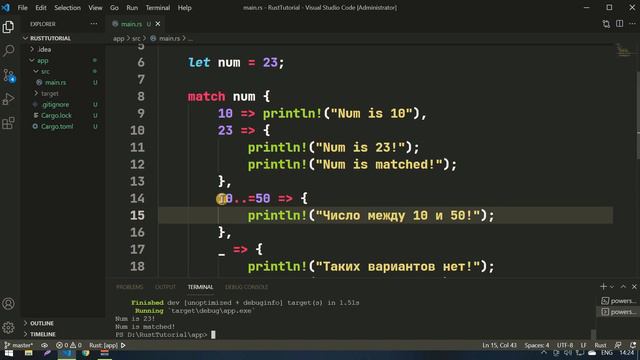The height and width of the screenshot is (360, 640).
Task: Open the feedback icon in status bar
Action: point(618,345)
